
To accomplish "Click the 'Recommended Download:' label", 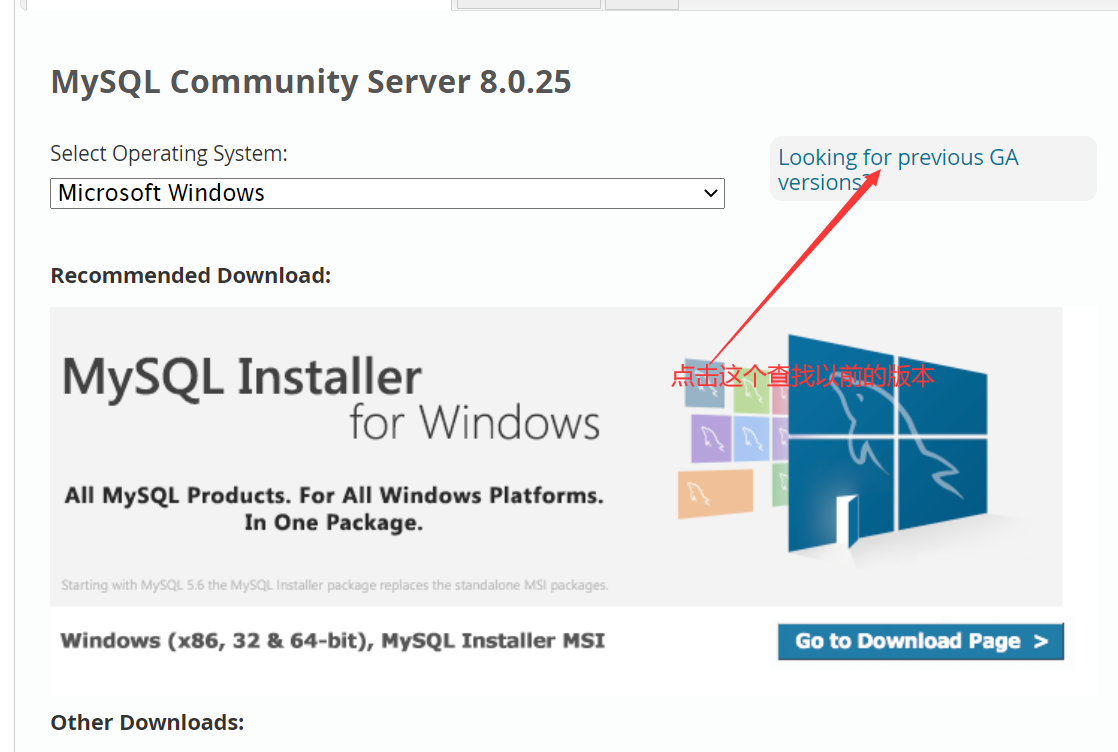I will (x=191, y=275).
